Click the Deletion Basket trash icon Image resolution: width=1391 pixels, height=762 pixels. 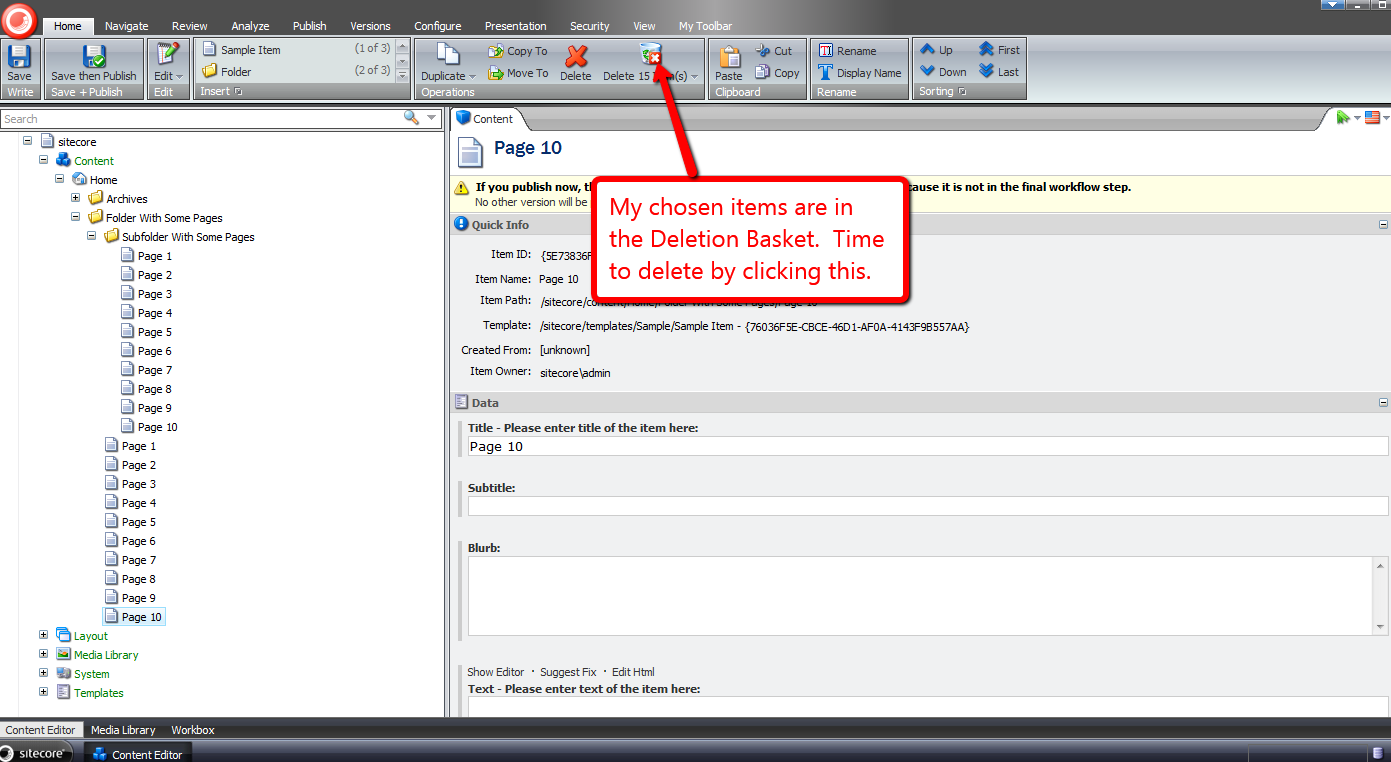[651, 55]
